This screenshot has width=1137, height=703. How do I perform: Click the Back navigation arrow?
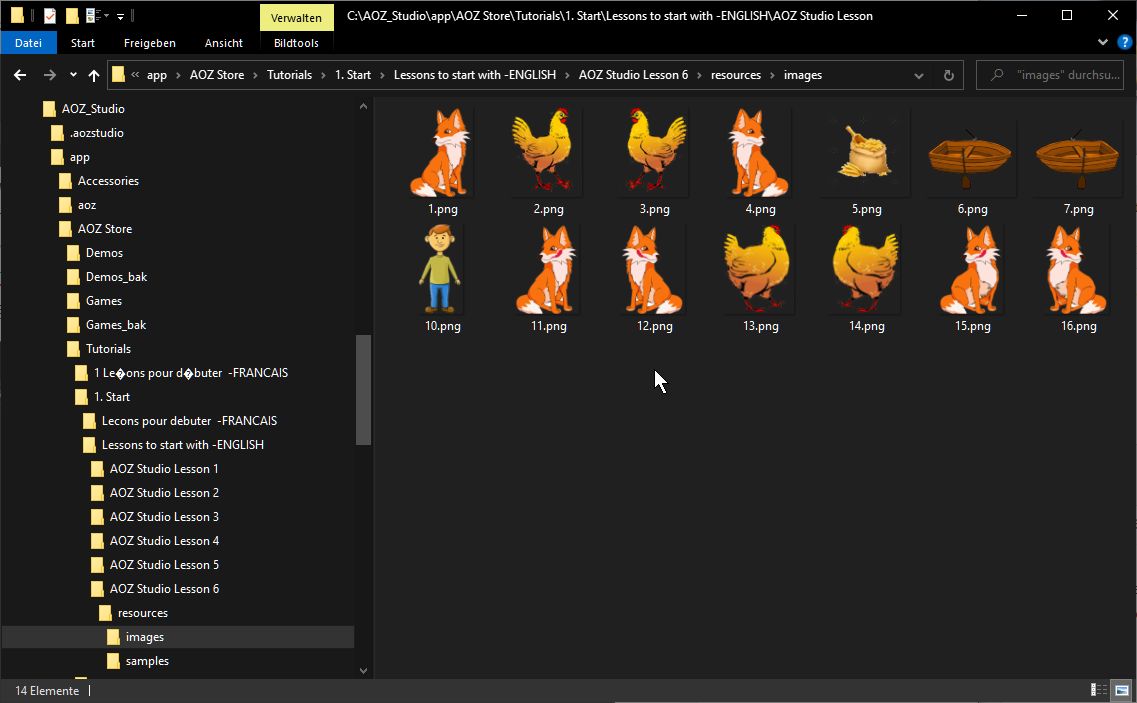tap(20, 75)
